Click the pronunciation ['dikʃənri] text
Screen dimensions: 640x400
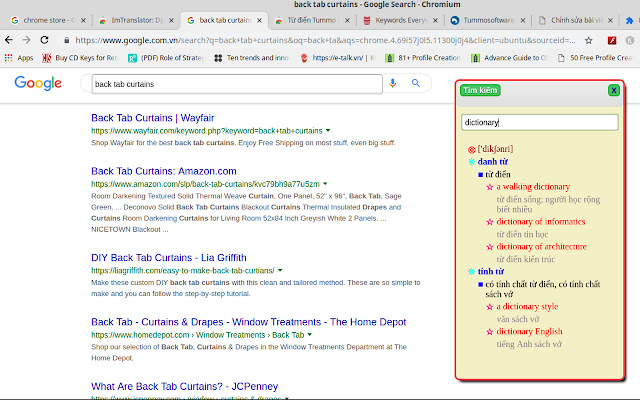(x=495, y=149)
